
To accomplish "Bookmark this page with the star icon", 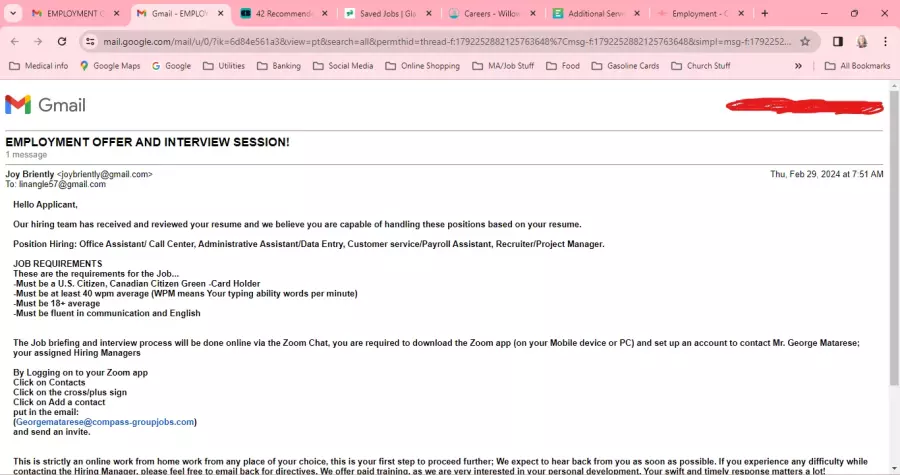I will (805, 41).
